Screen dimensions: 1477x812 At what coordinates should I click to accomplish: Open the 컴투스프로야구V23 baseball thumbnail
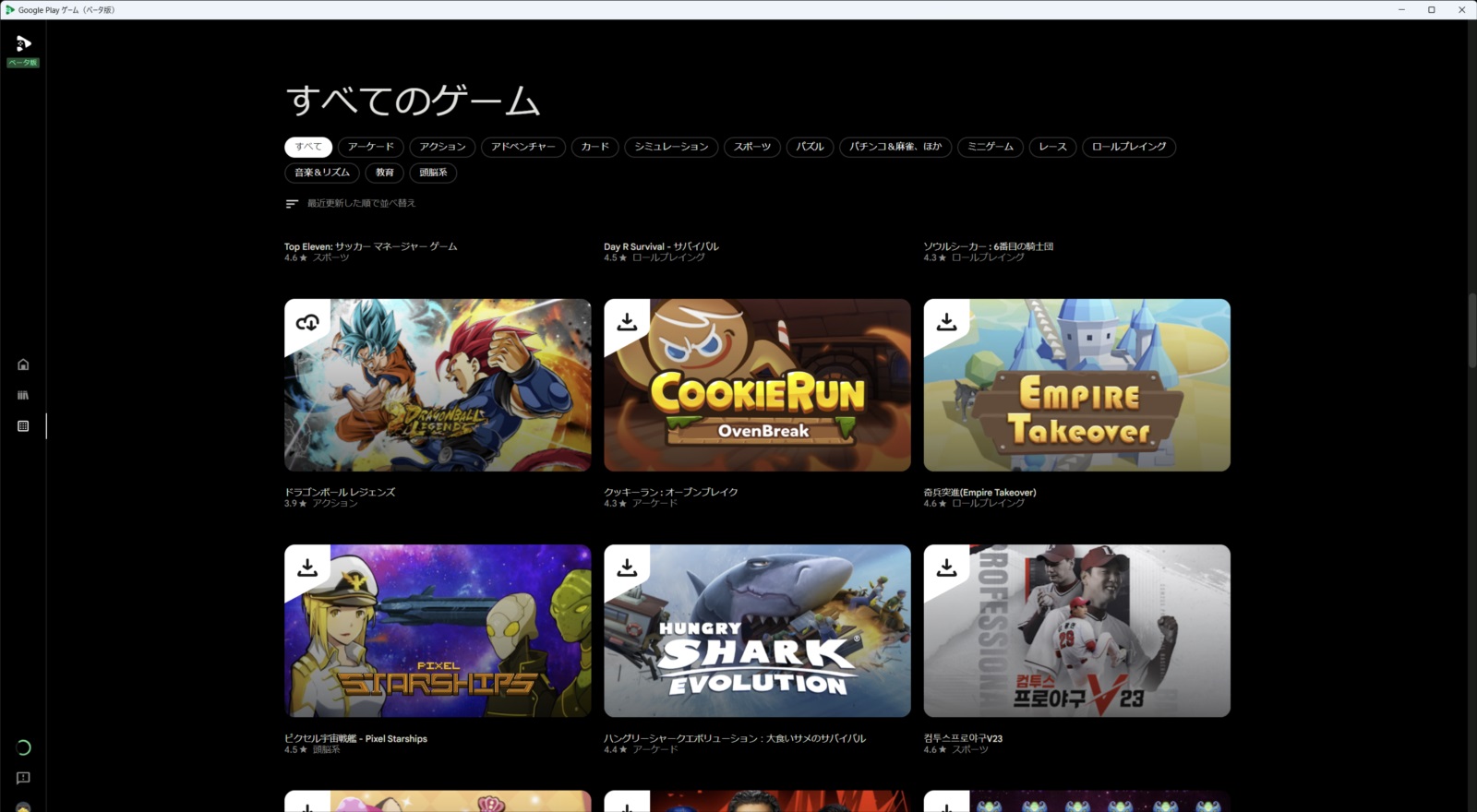(1076, 630)
